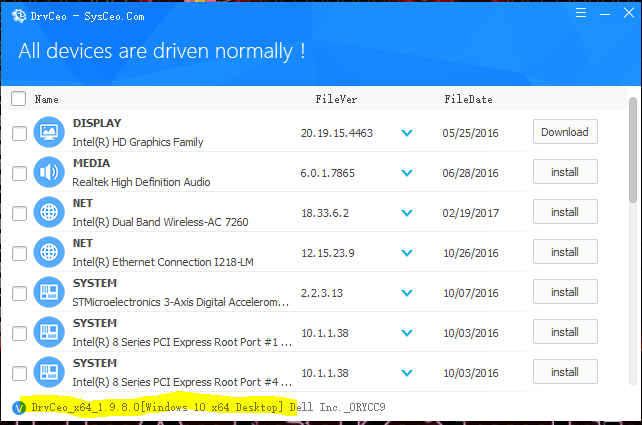This screenshot has width=642, height=425.
Task: Open the hamburger menu icon
Action: point(581,13)
